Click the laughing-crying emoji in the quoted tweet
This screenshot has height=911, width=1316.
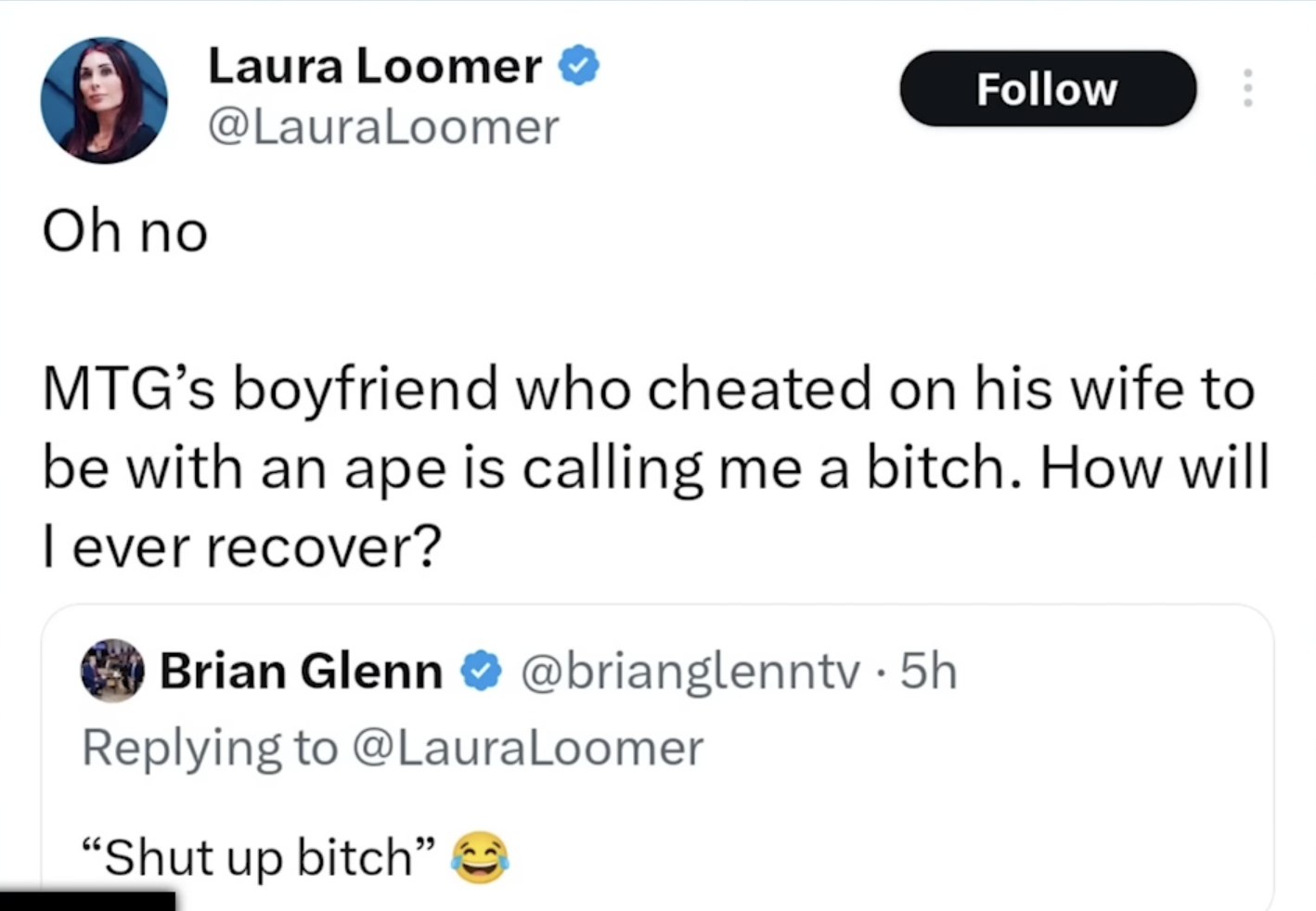(480, 857)
